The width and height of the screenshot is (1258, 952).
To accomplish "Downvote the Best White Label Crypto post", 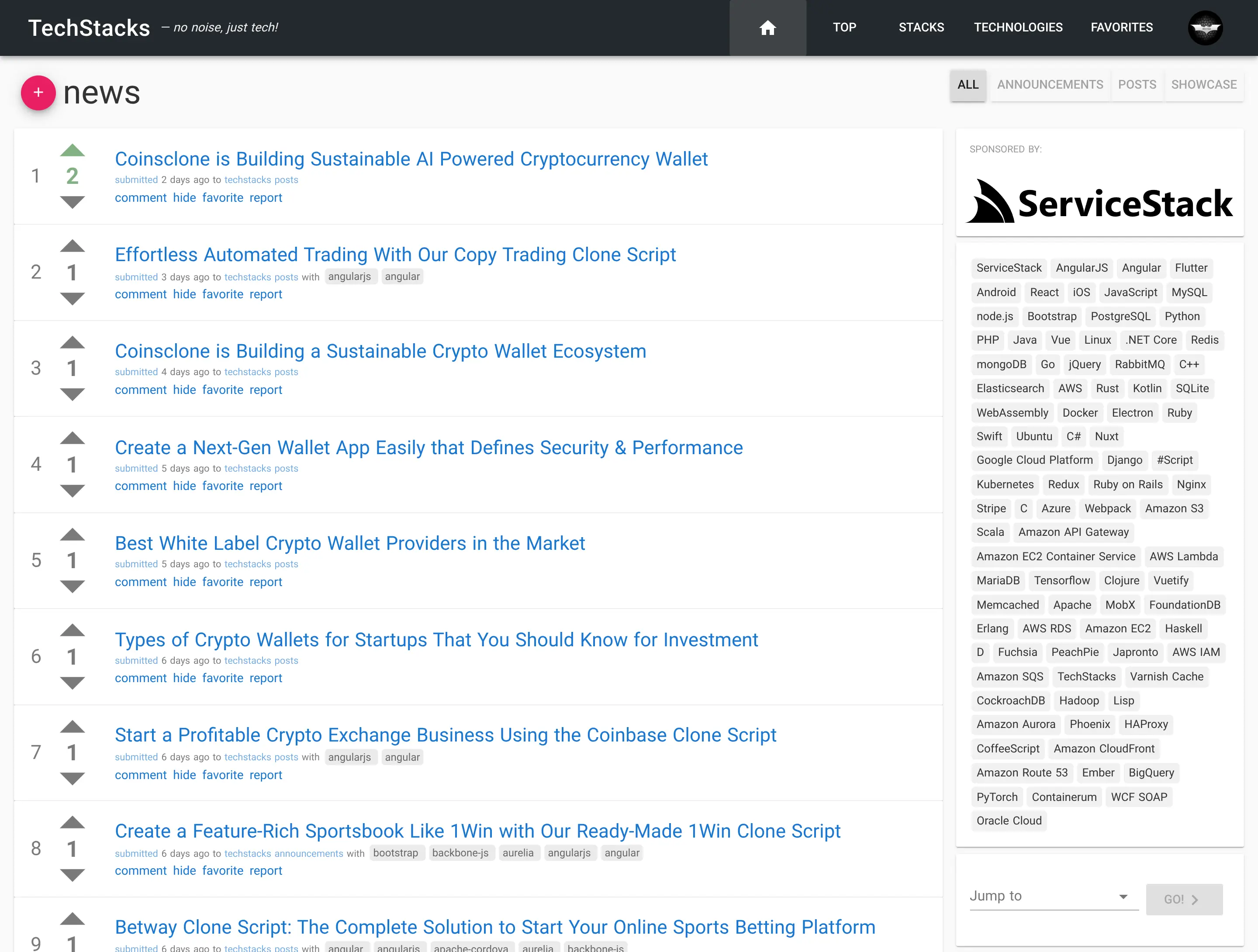I will 72,586.
